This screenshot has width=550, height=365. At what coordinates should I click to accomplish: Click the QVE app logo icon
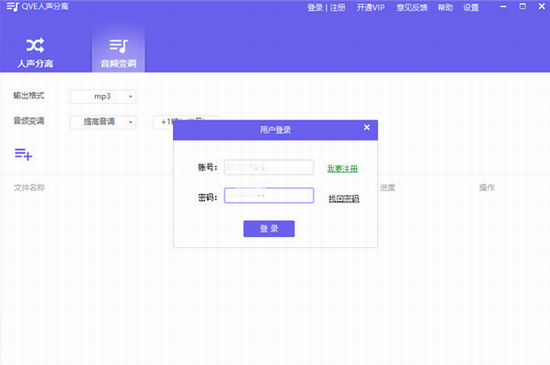[12, 7]
